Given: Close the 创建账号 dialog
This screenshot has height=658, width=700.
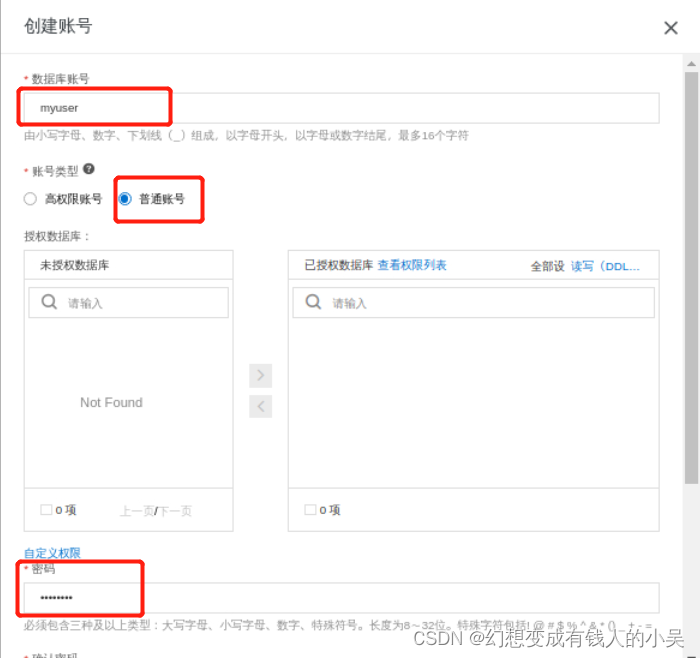Looking at the screenshot, I should coord(671,28).
